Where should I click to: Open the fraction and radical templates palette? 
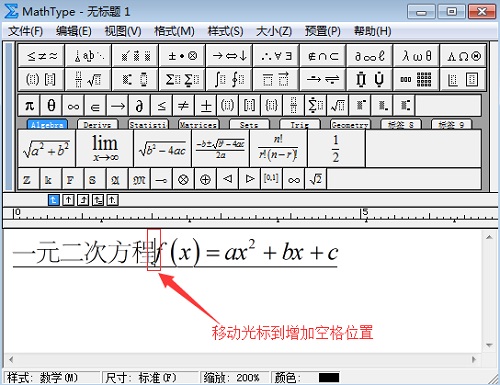pyautogui.click(x=88, y=79)
